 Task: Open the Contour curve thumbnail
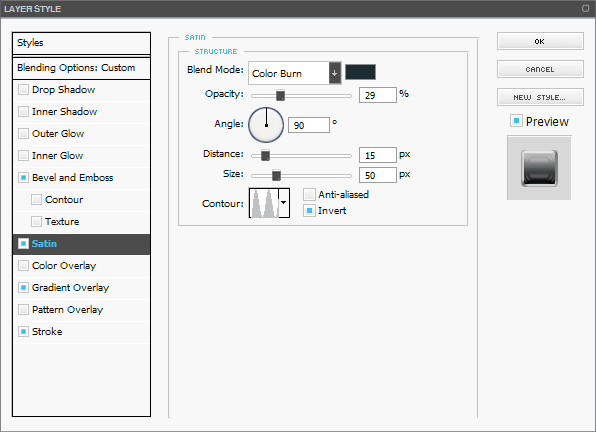(264, 203)
